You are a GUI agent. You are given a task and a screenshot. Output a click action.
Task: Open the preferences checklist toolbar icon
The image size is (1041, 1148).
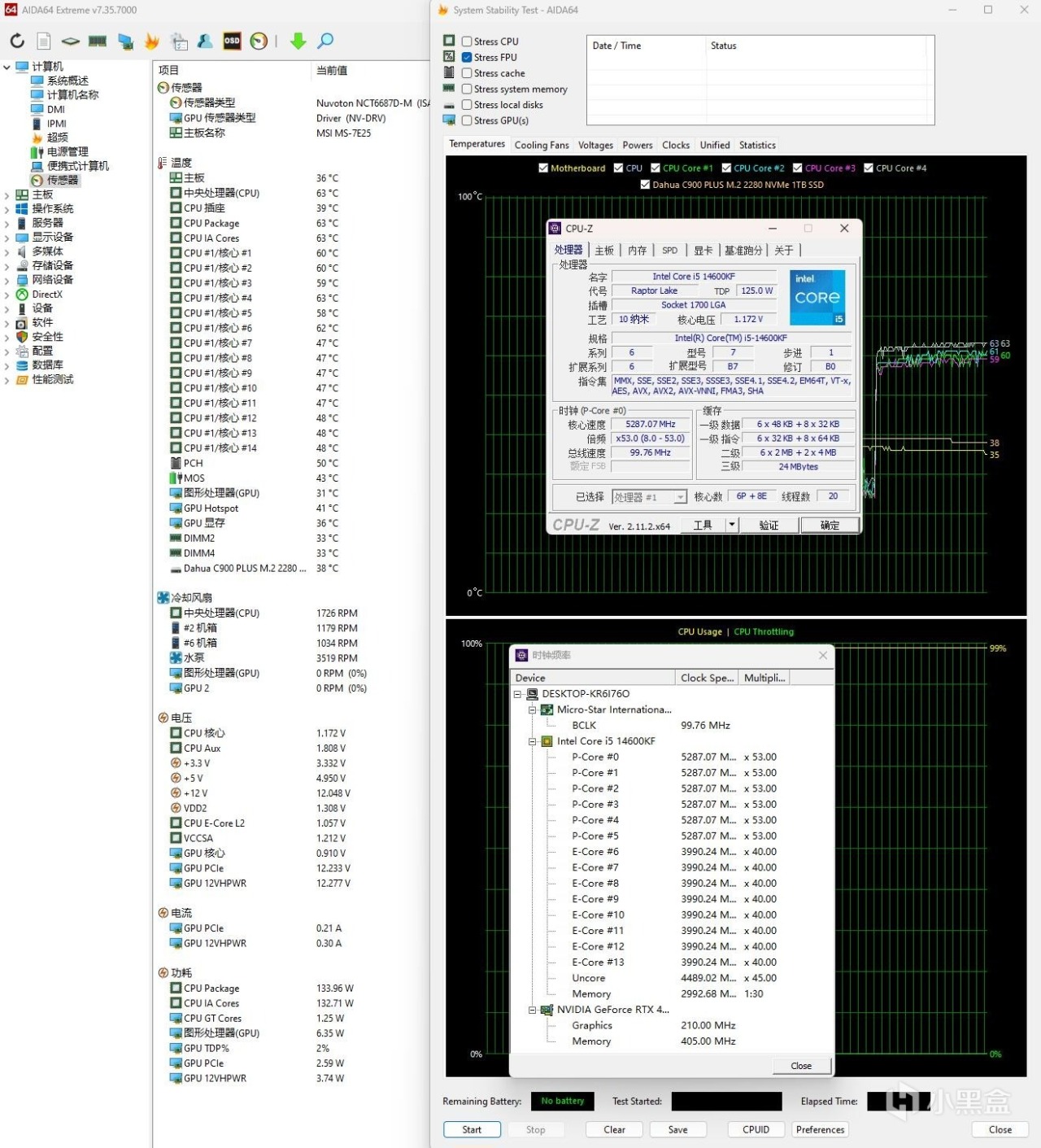[179, 41]
